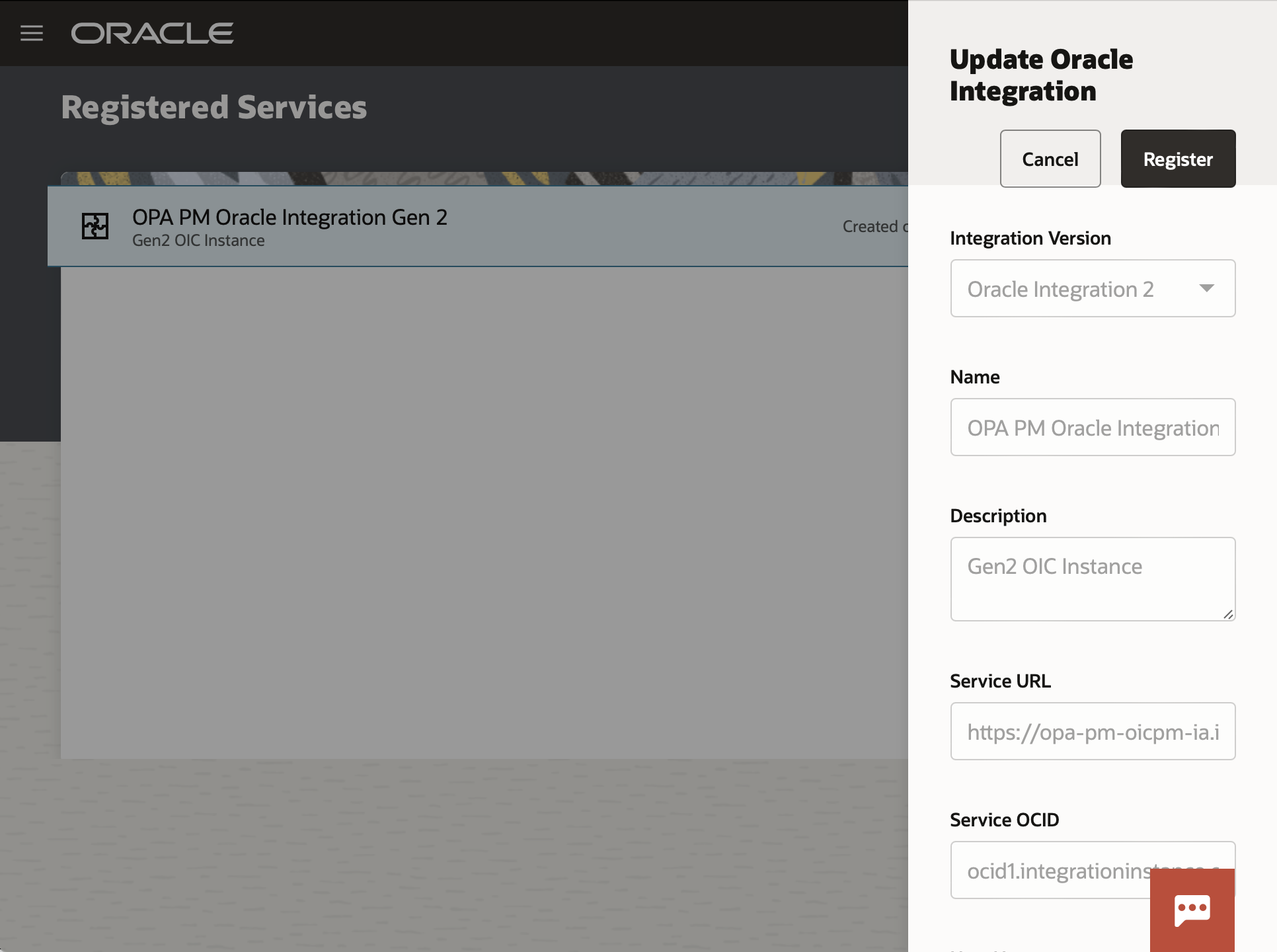Click the icon beside OPA PM Oracle Integration Gen 2
The image size is (1277, 952).
coord(95,225)
